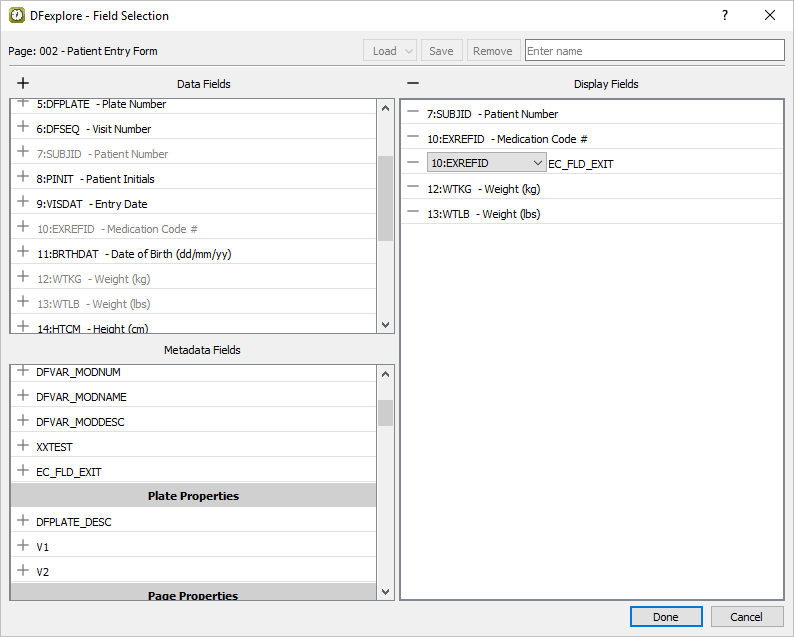Viewport: 794px width, 637px height.
Task: Click plus icon beside VISDAT Entry Date
Action: coord(23,203)
